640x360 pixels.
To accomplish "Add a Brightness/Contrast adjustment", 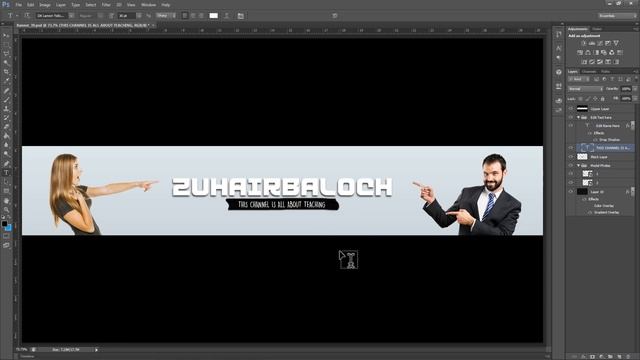I will pos(584,43).
